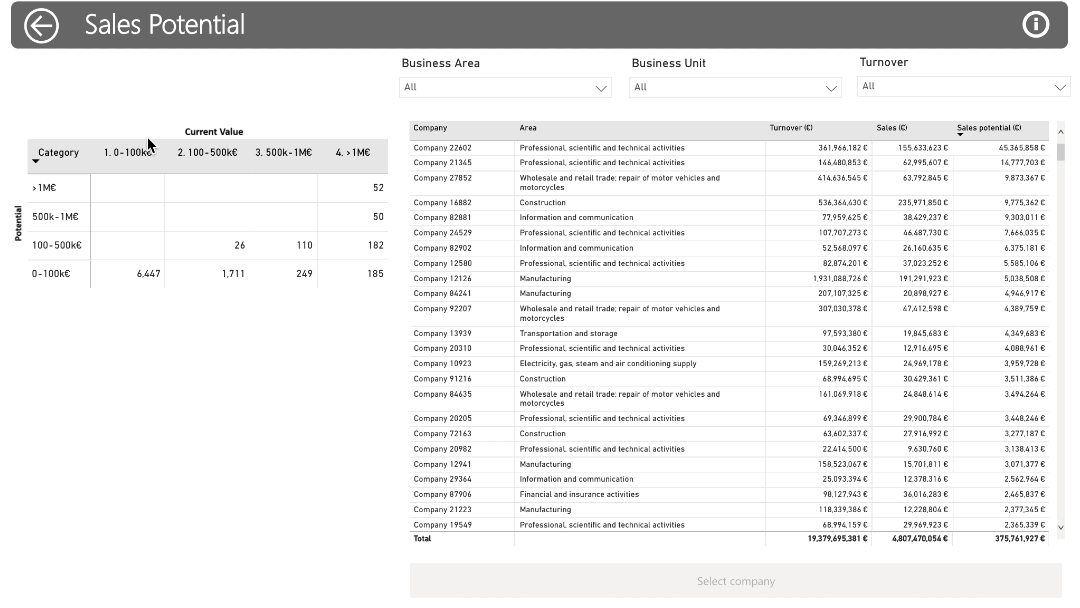Select the Company 24529 row

tap(729, 233)
